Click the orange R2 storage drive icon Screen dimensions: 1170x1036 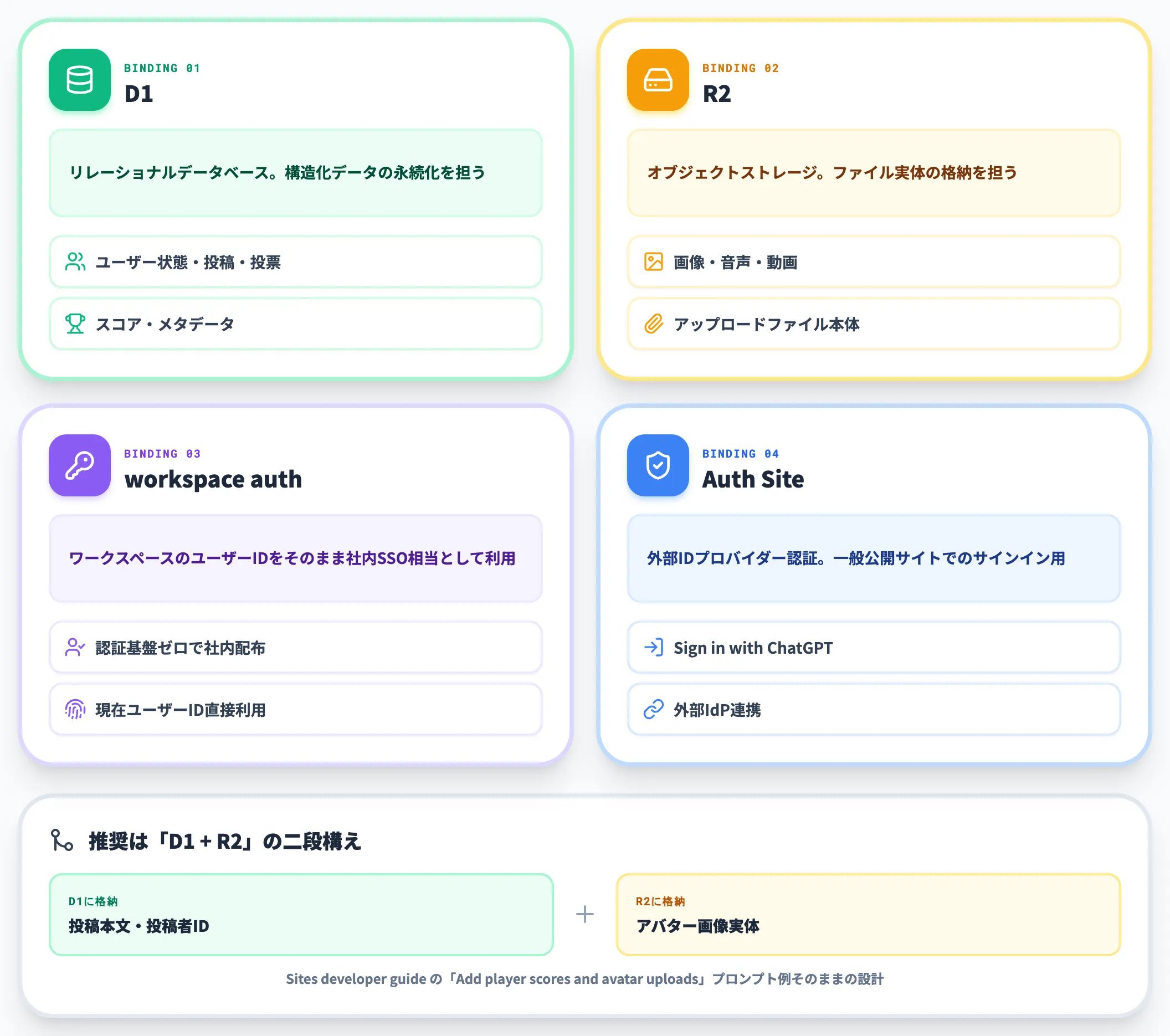click(x=658, y=80)
